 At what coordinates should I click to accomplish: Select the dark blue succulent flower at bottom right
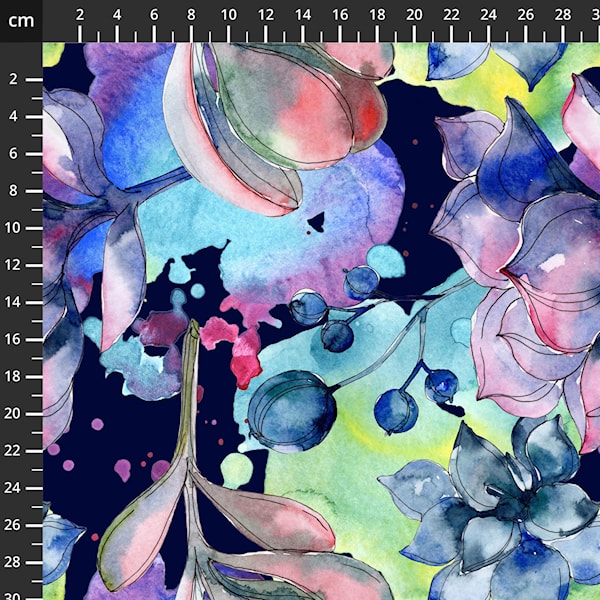point(500,510)
